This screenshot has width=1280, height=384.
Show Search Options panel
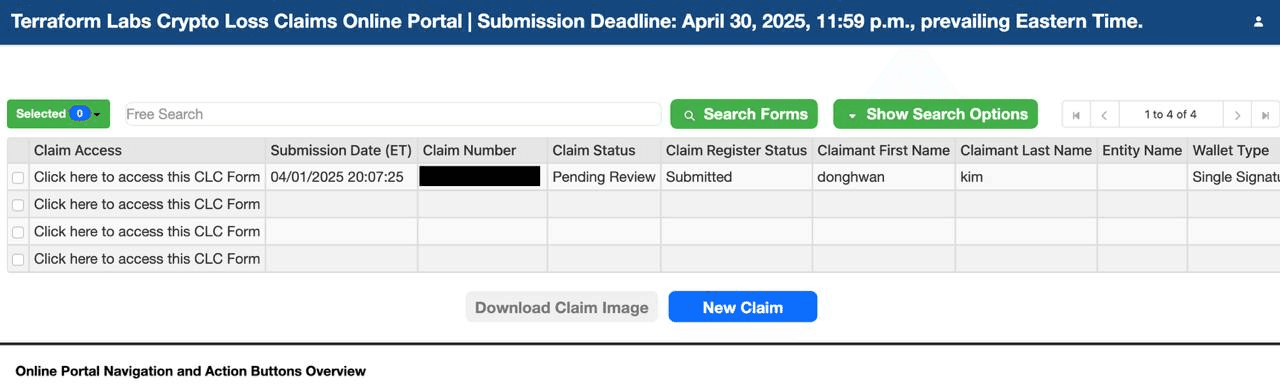(935, 114)
